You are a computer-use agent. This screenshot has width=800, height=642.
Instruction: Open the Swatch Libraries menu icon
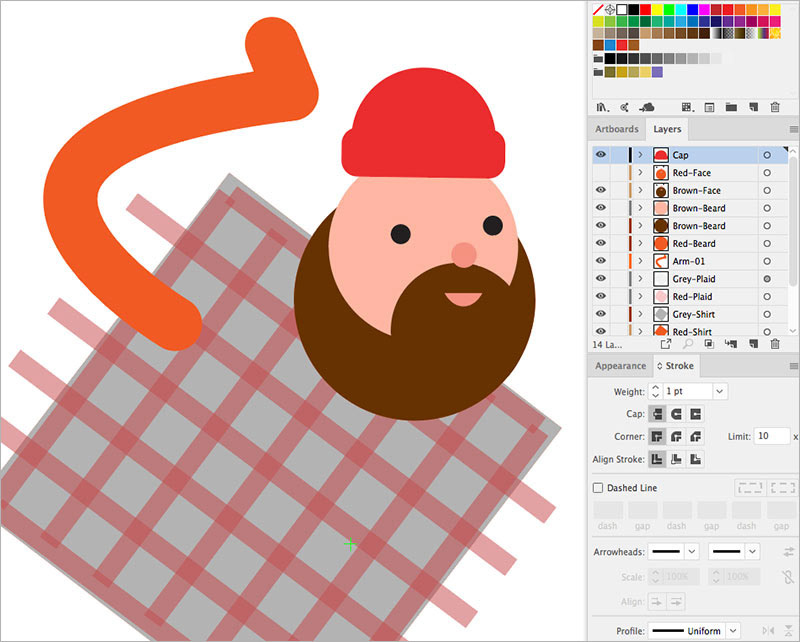pos(603,107)
